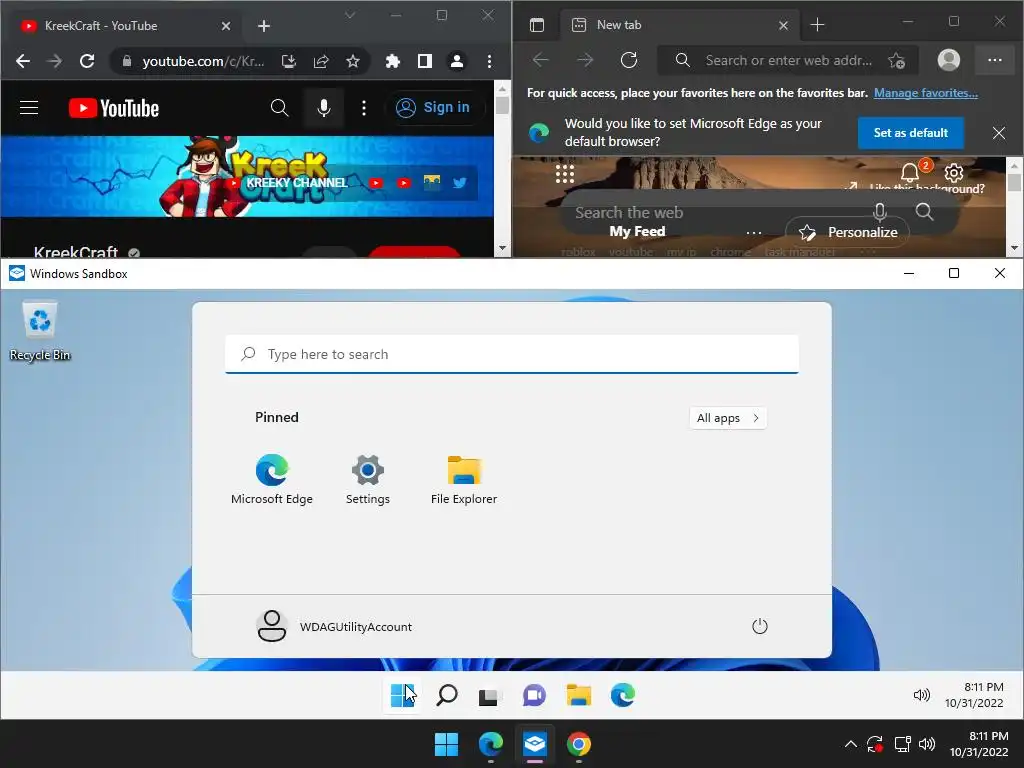This screenshot has width=1024, height=768.
Task: Click Edge page scrollbar down arrow
Action: [x=1014, y=248]
